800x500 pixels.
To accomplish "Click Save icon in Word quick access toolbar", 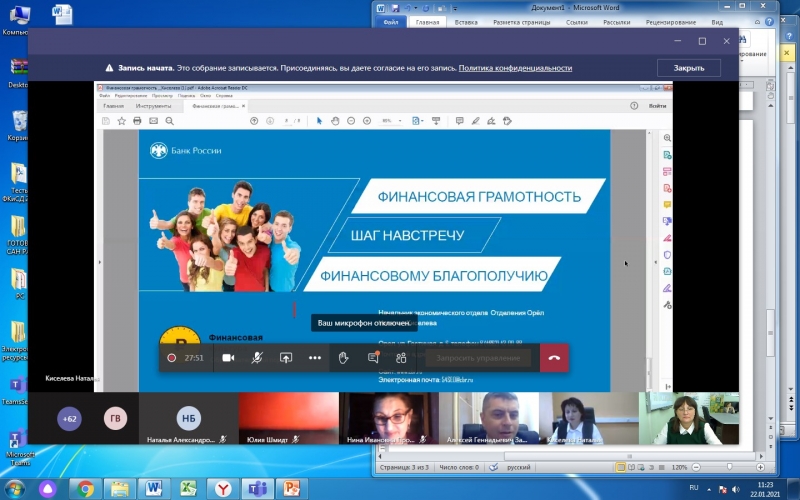I will (395, 8).
